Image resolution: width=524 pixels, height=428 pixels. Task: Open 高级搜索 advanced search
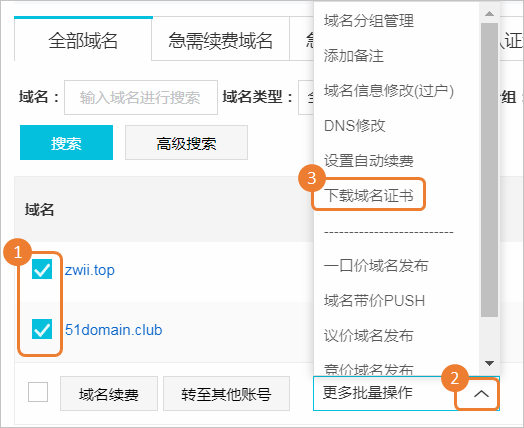(186, 143)
